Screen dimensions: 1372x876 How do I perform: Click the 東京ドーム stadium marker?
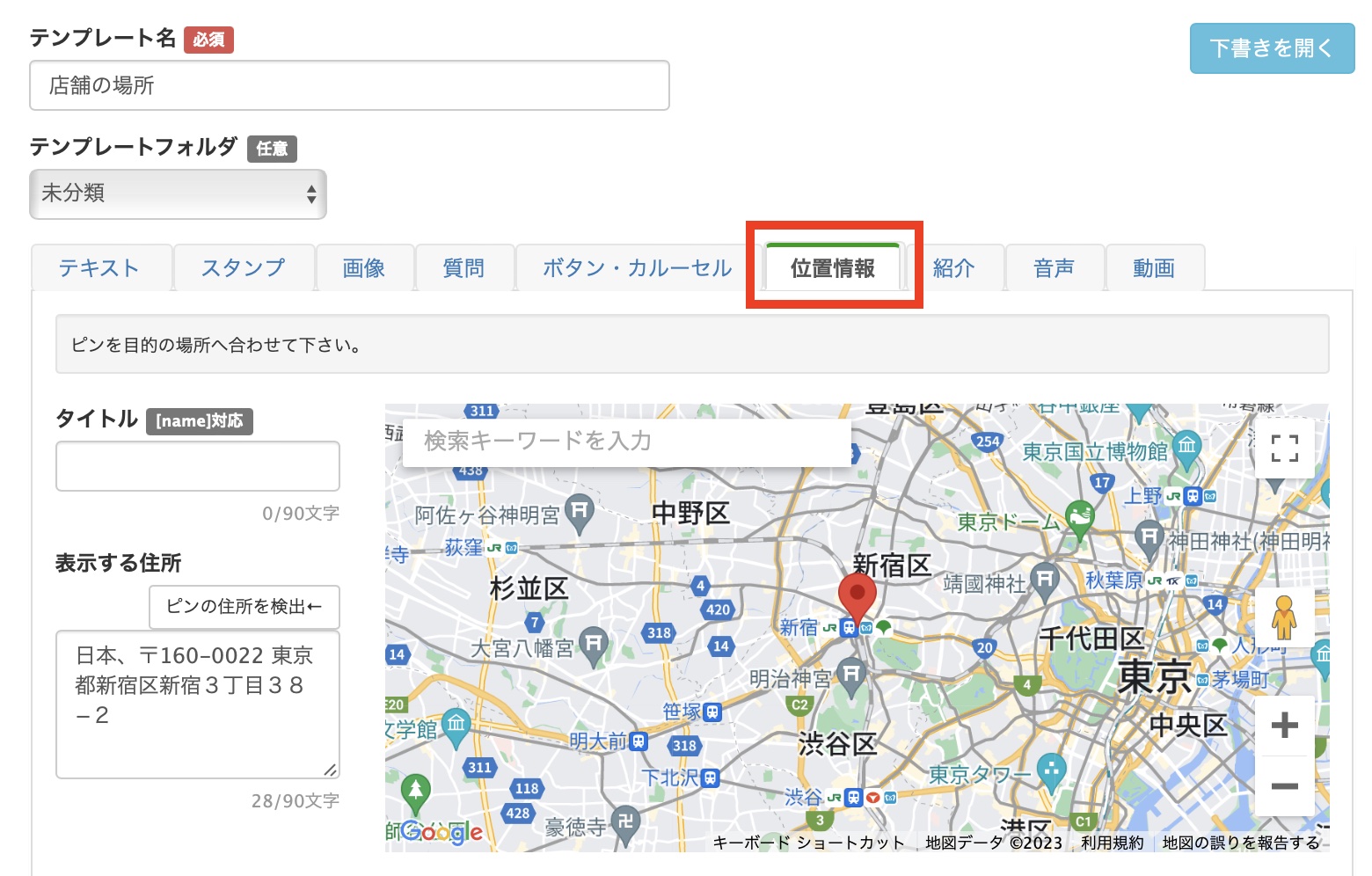[1079, 518]
